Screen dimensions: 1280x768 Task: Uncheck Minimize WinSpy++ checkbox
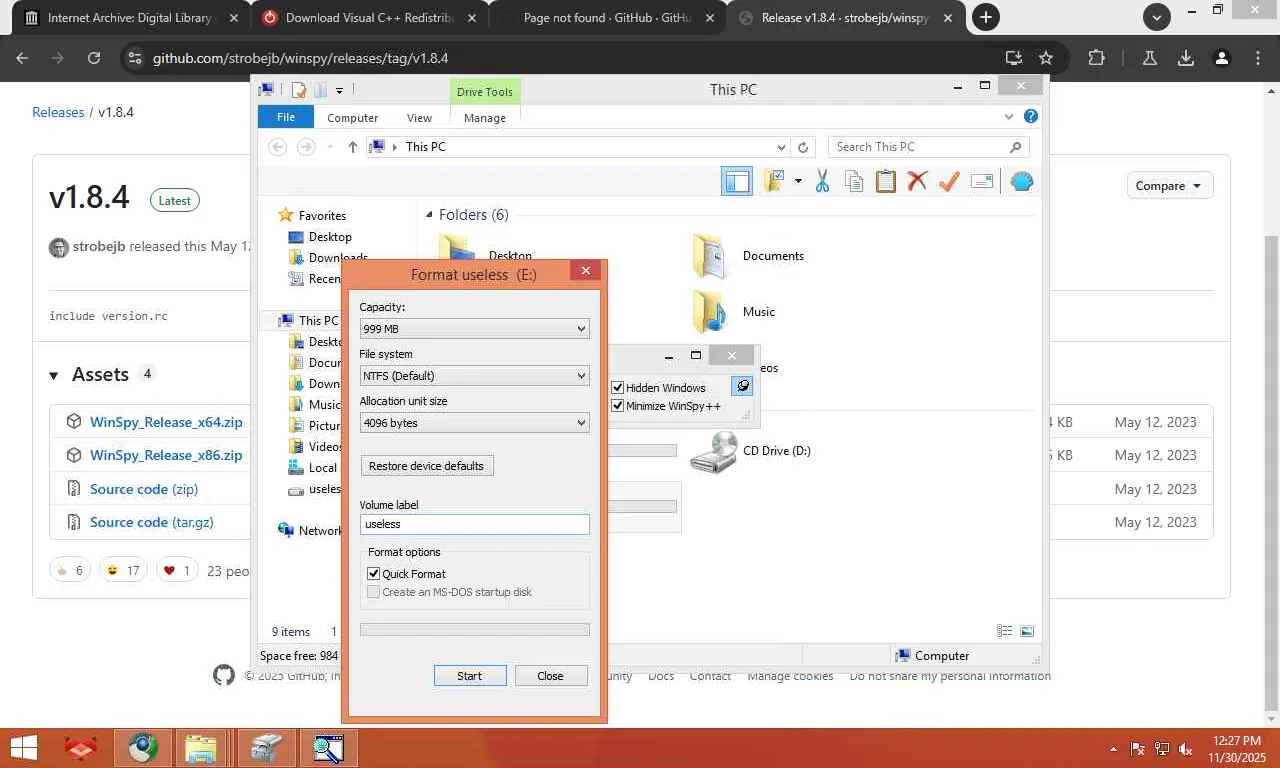point(618,406)
